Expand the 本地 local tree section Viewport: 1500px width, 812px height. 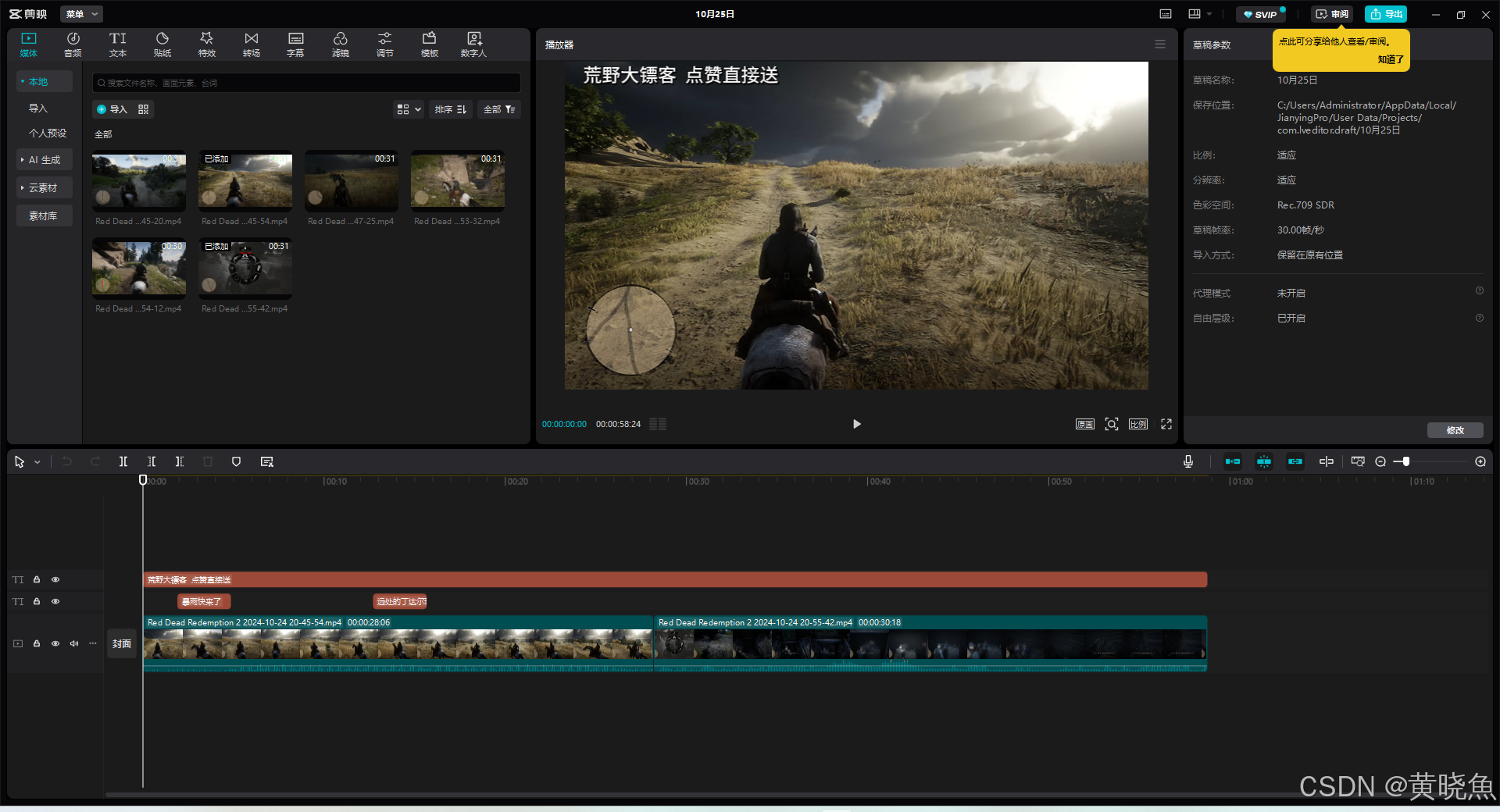[45, 81]
